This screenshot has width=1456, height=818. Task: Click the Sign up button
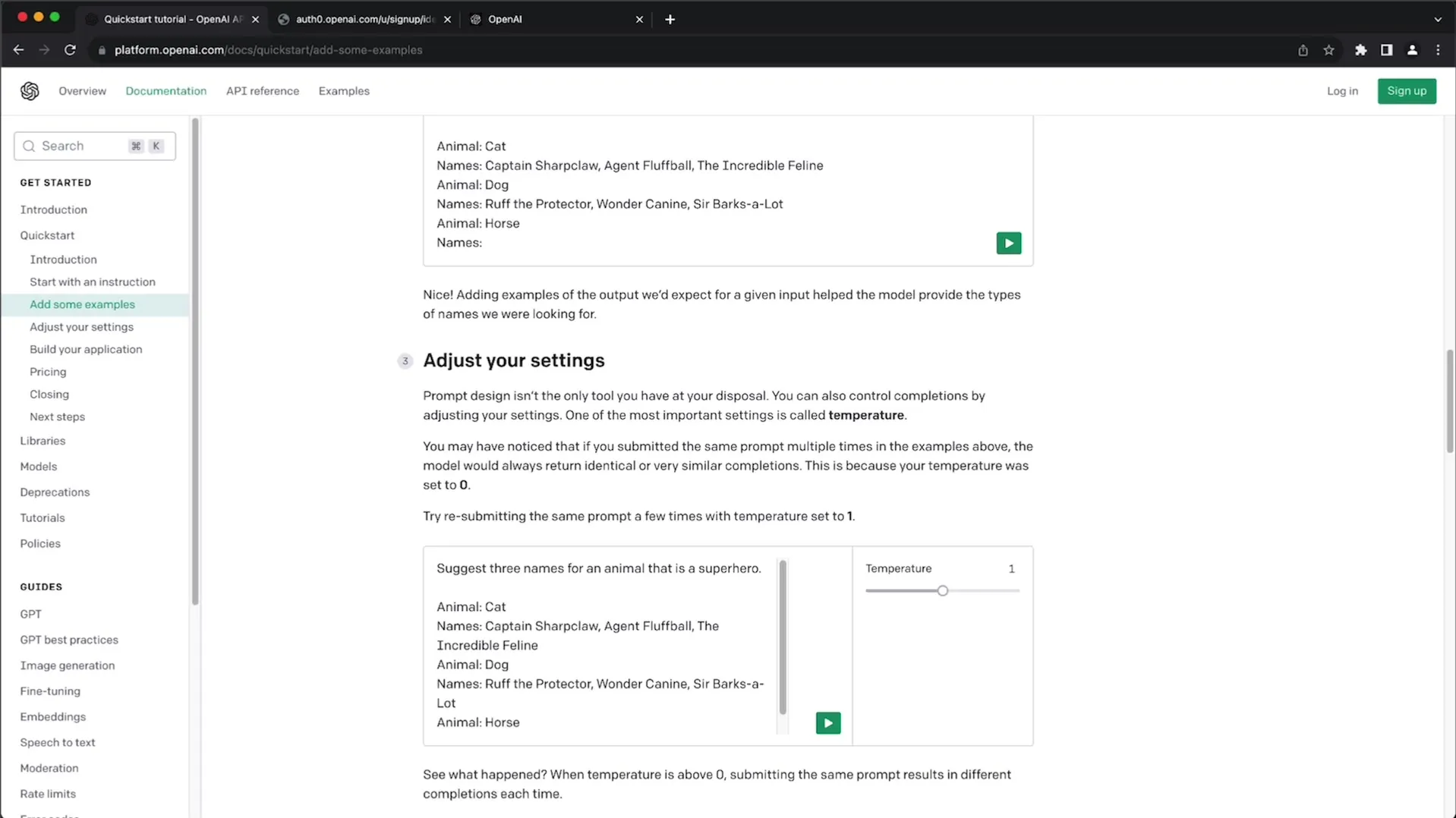[1407, 91]
